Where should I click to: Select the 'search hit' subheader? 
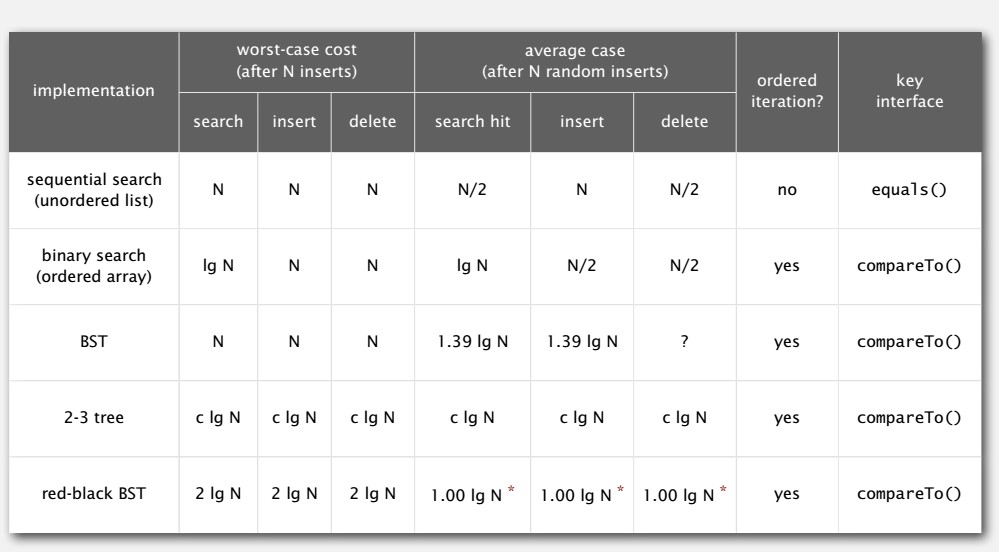[471, 121]
